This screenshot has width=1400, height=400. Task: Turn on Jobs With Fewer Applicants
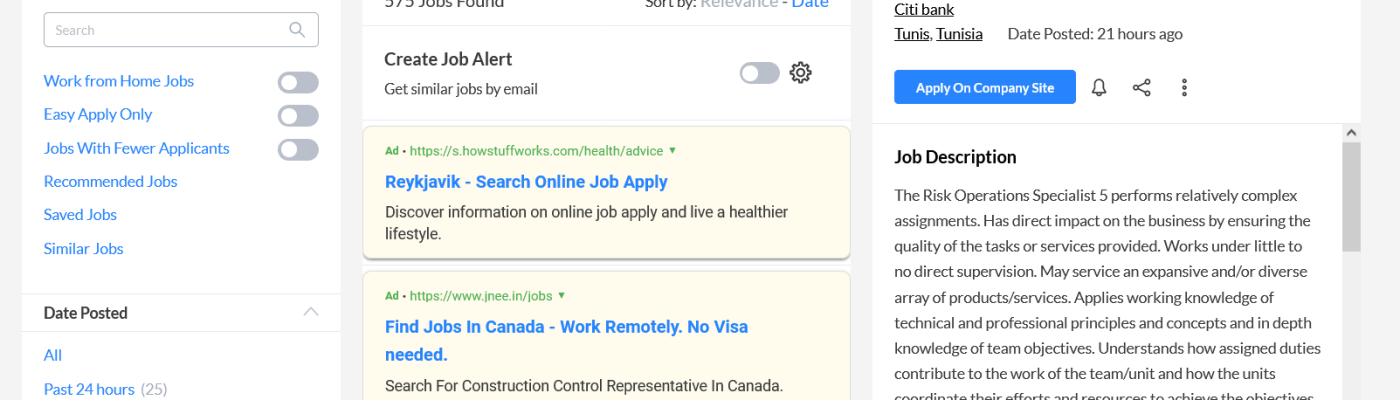298,149
